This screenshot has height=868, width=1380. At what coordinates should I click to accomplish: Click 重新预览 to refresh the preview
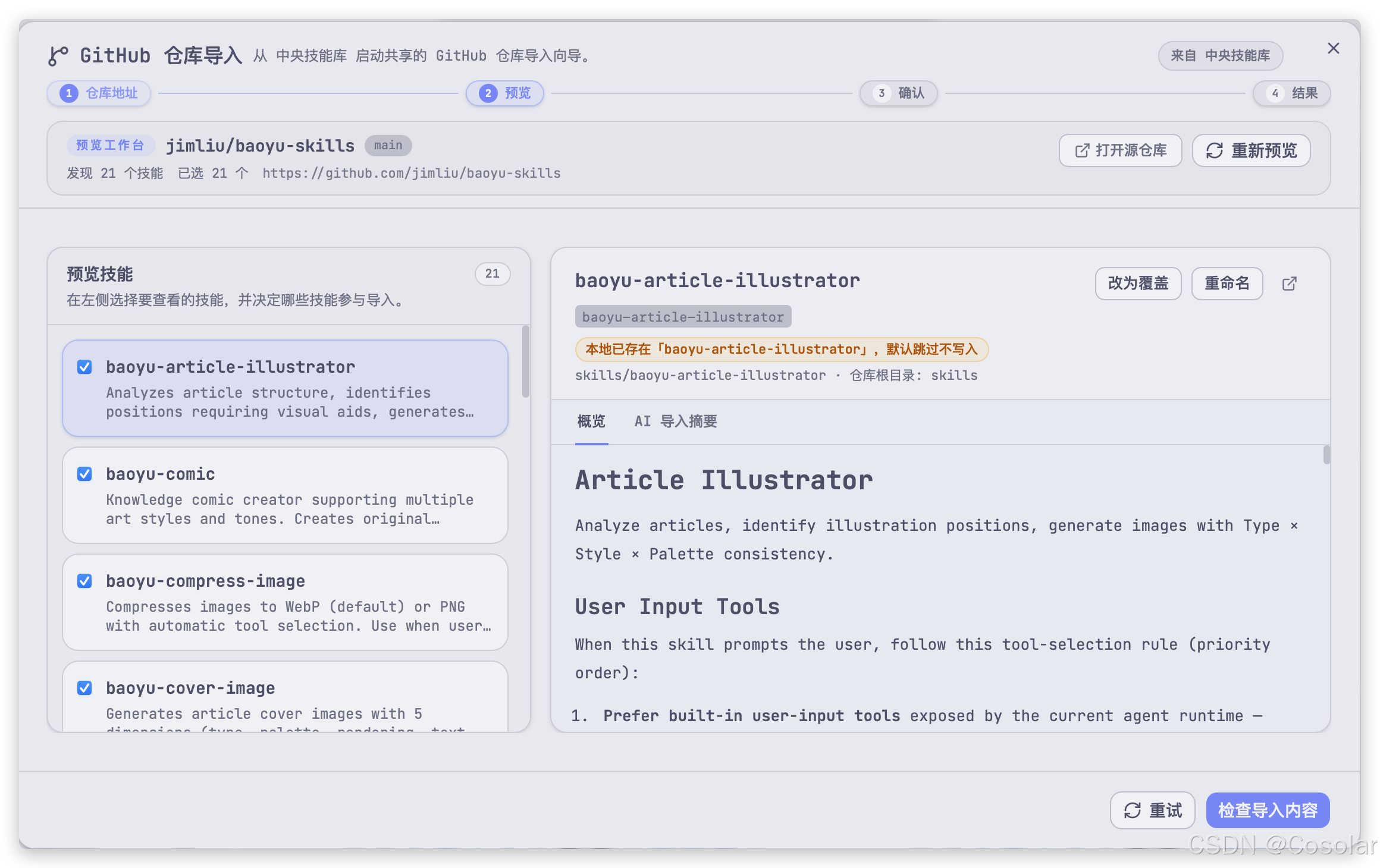pyautogui.click(x=1252, y=150)
